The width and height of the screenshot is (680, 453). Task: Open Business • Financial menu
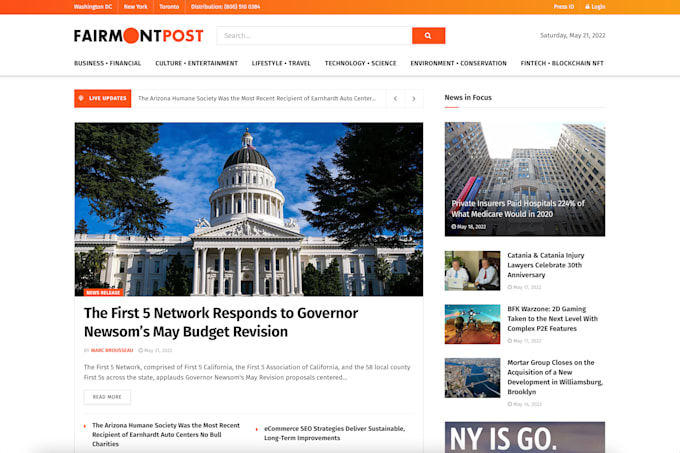tap(108, 63)
